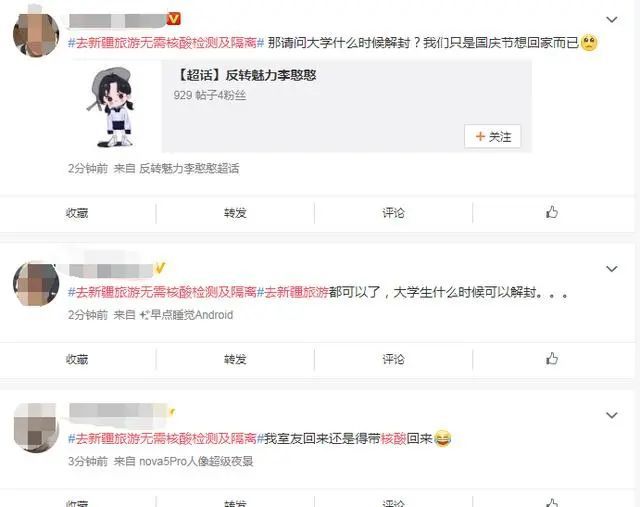Open the third poster's avatar

(36, 428)
